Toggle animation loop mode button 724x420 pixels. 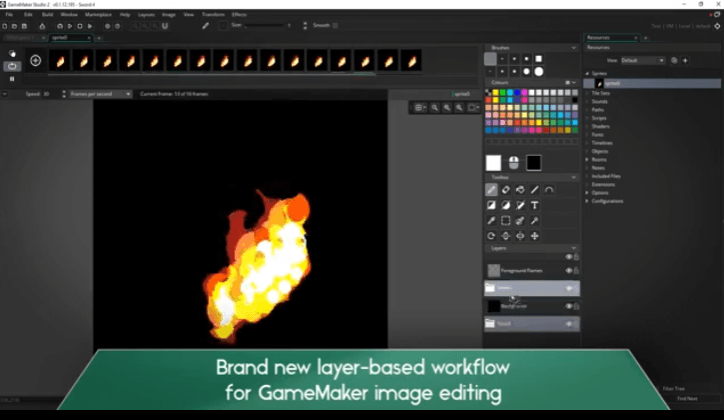pos(12,66)
